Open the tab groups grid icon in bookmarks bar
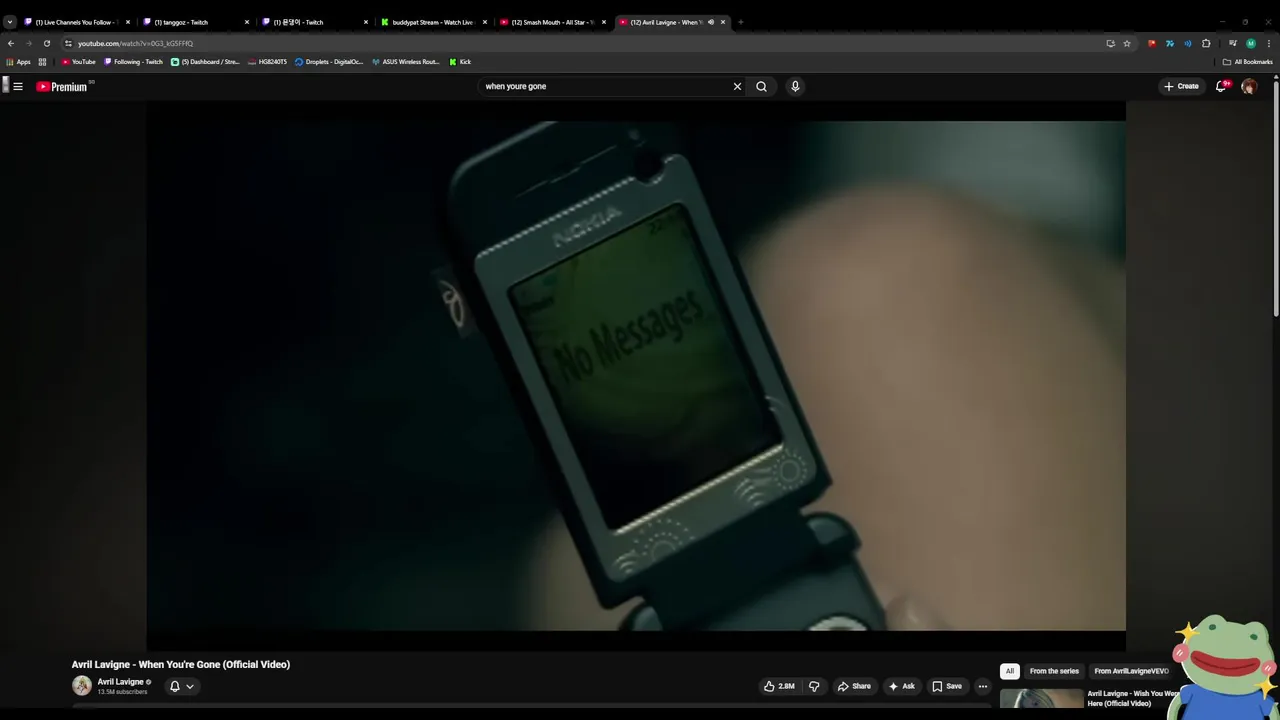The height and width of the screenshot is (720, 1280). (42, 62)
